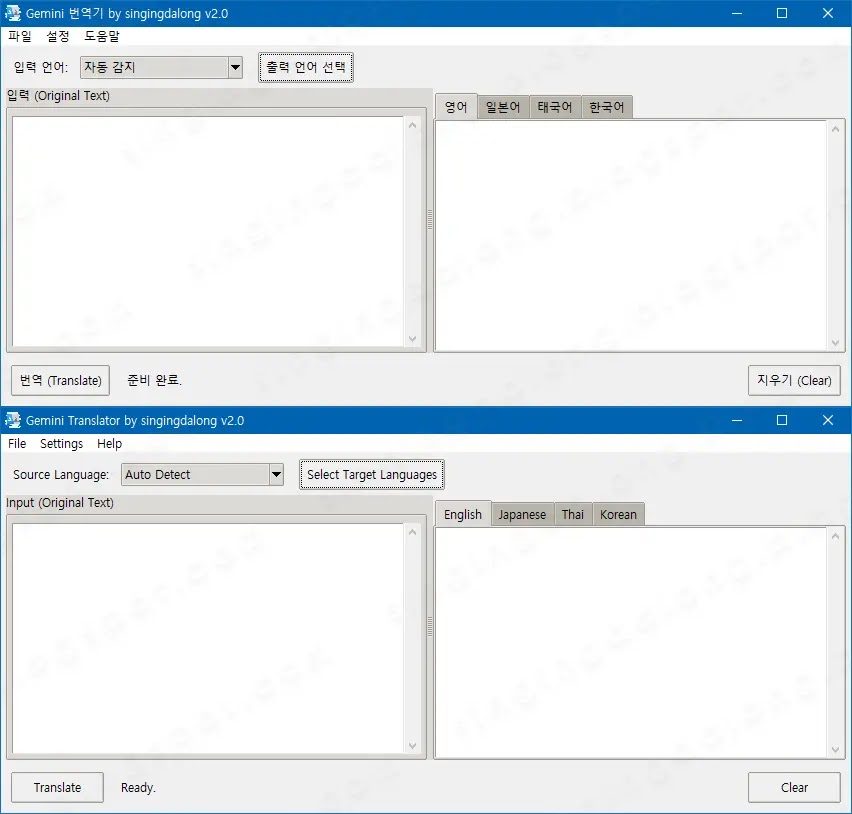This screenshot has width=852, height=814.
Task: Click the Auto Detect dropdown arrow
Action: 277,474
